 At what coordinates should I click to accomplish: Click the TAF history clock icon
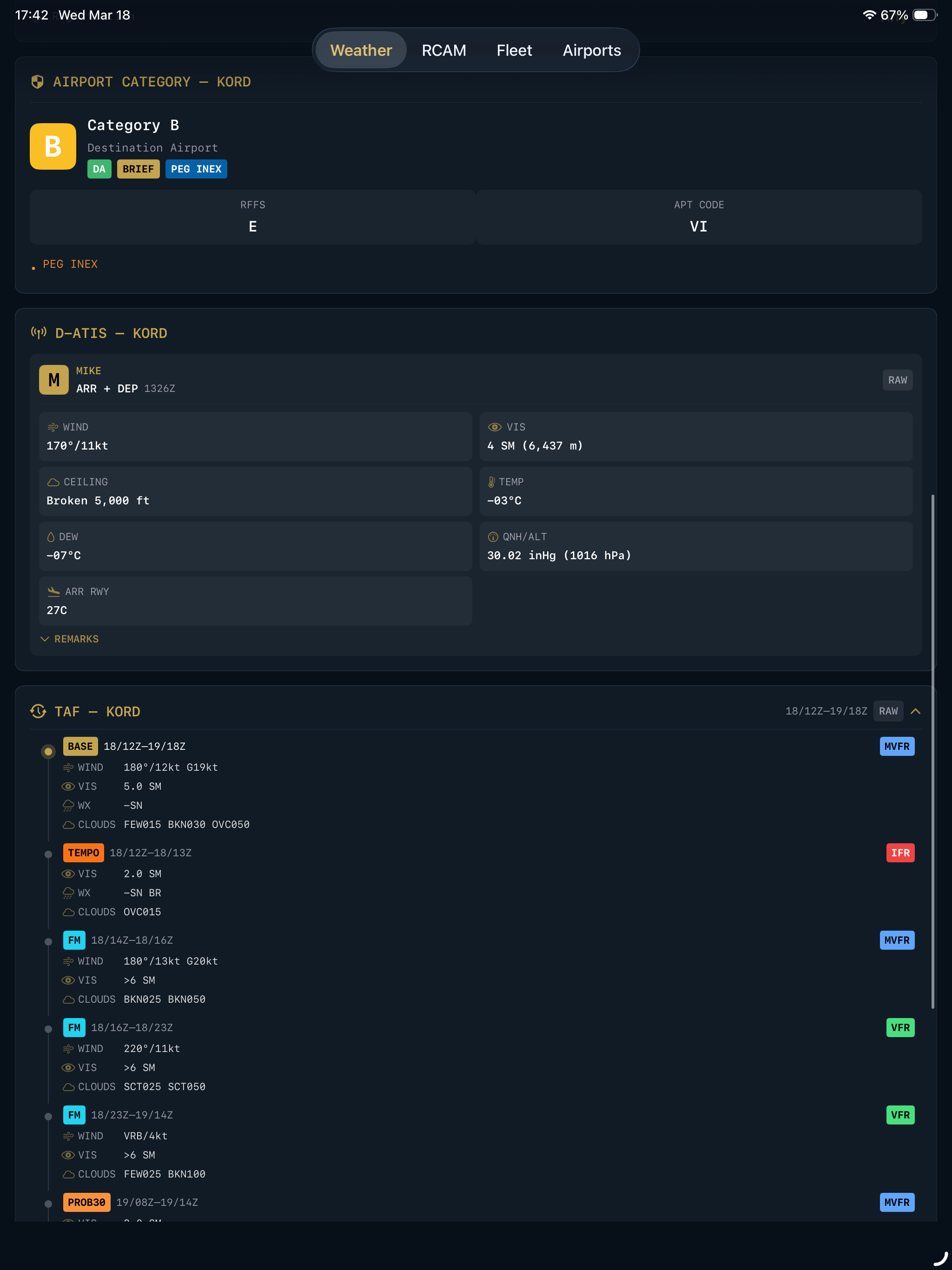point(39,711)
